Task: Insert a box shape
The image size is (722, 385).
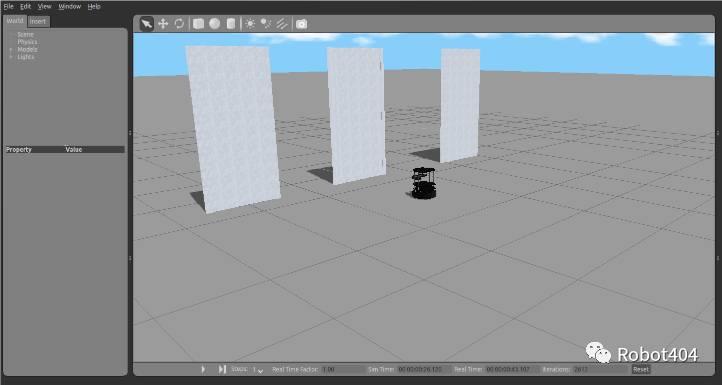Action: (198, 24)
